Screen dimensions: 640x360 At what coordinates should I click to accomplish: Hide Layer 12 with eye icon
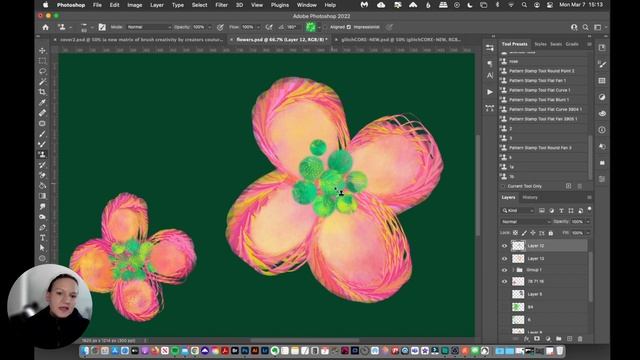tap(504, 246)
